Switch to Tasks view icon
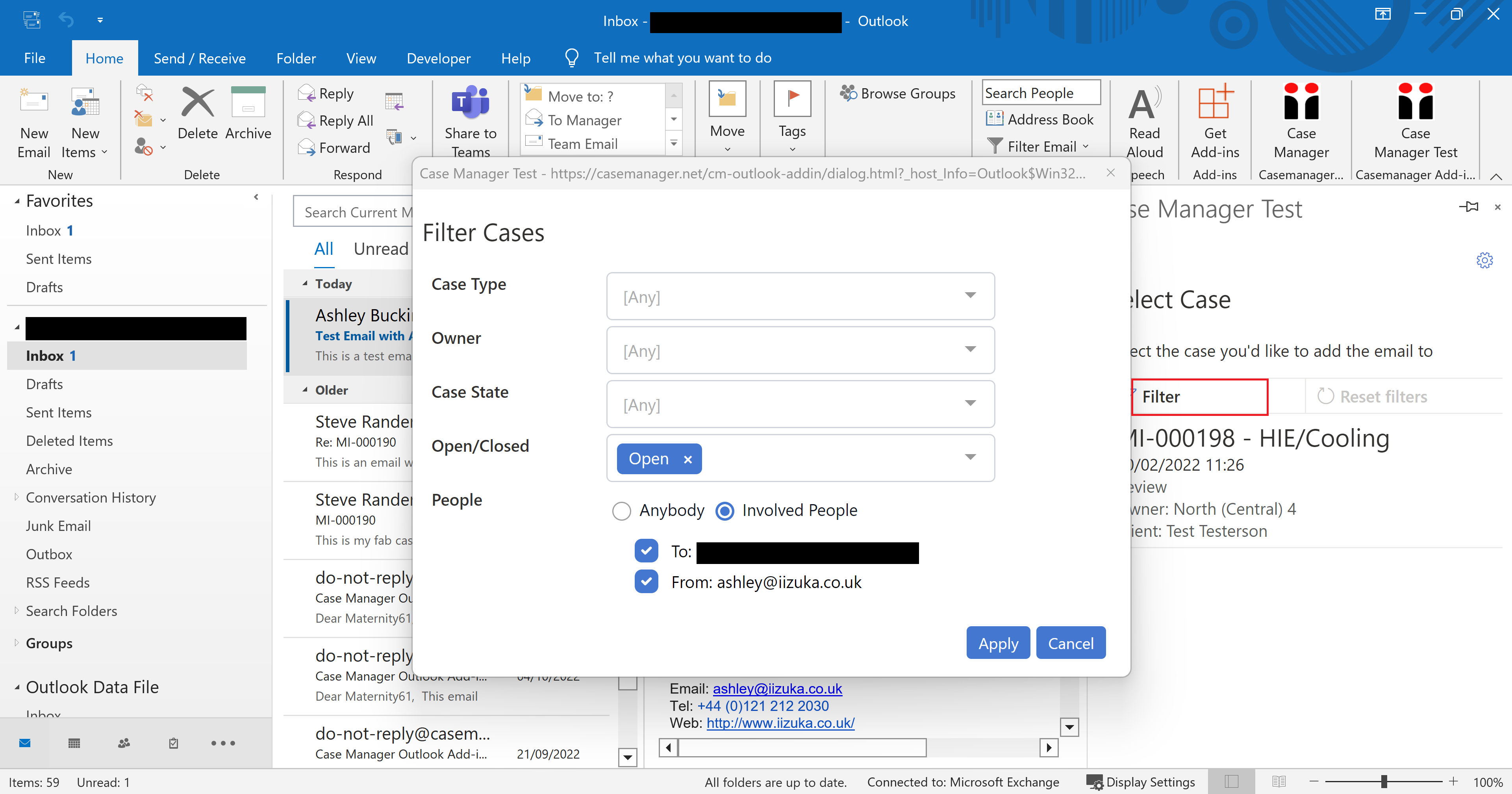The height and width of the screenshot is (794, 1512). pos(174,743)
